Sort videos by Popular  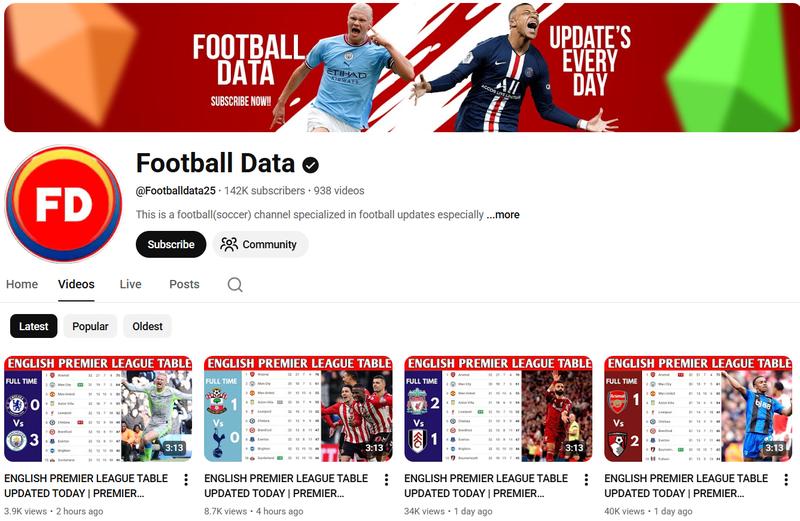90,326
